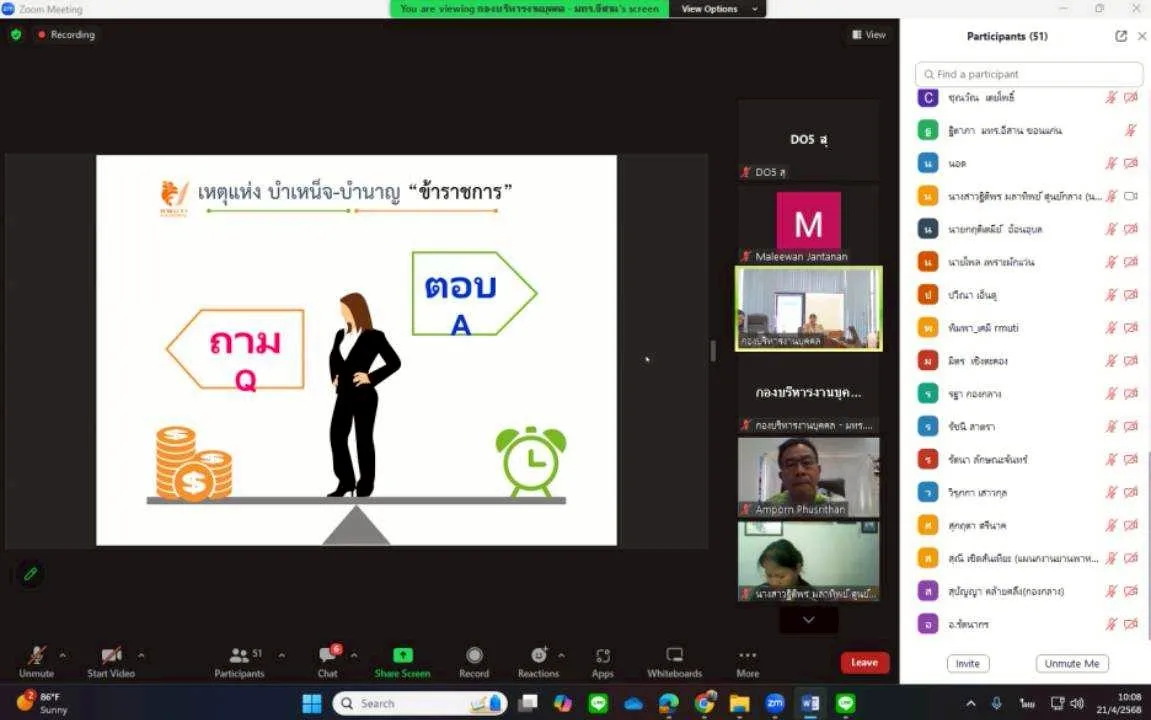Click the Invite button
This screenshot has height=720, width=1151.
click(x=967, y=663)
